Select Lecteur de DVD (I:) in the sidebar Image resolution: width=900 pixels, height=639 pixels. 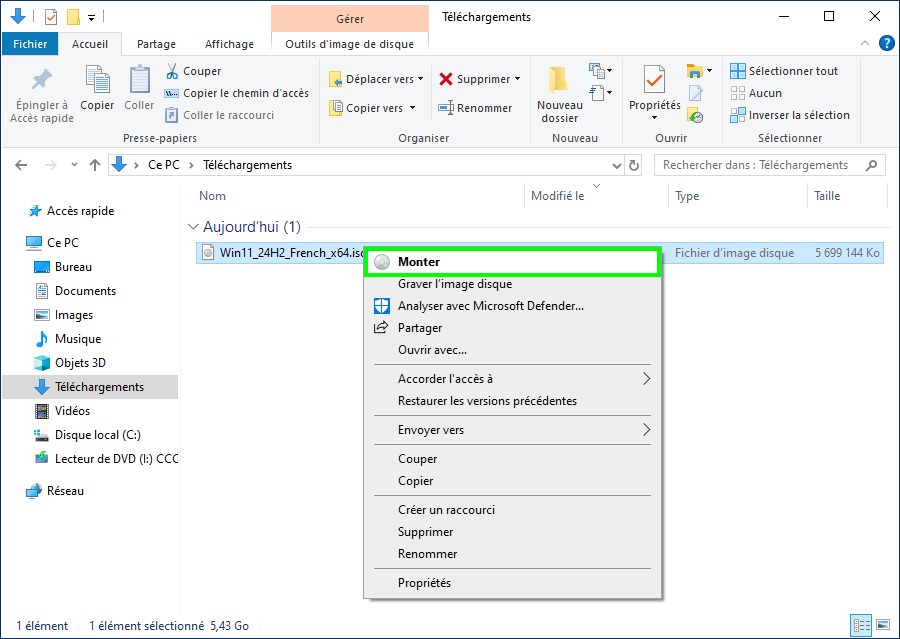[x=106, y=459]
